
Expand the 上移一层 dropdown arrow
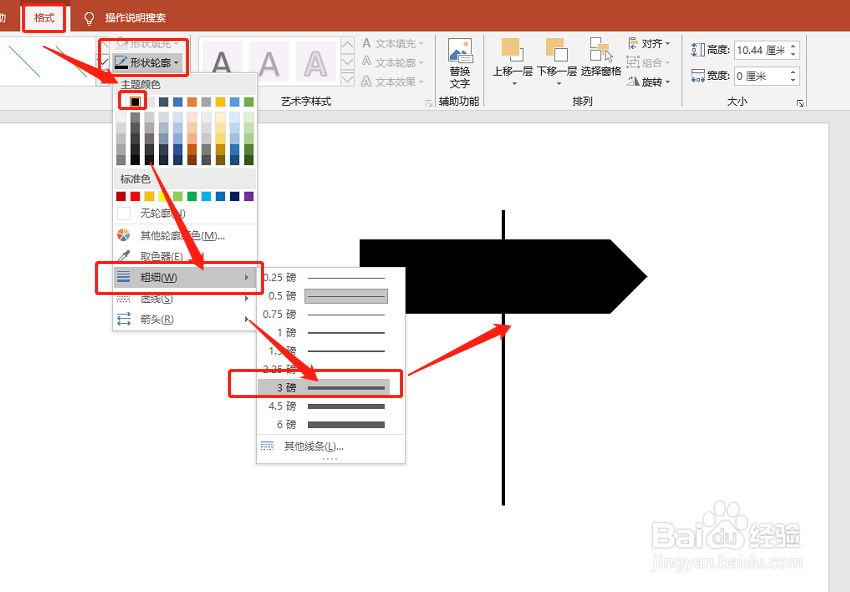514,83
